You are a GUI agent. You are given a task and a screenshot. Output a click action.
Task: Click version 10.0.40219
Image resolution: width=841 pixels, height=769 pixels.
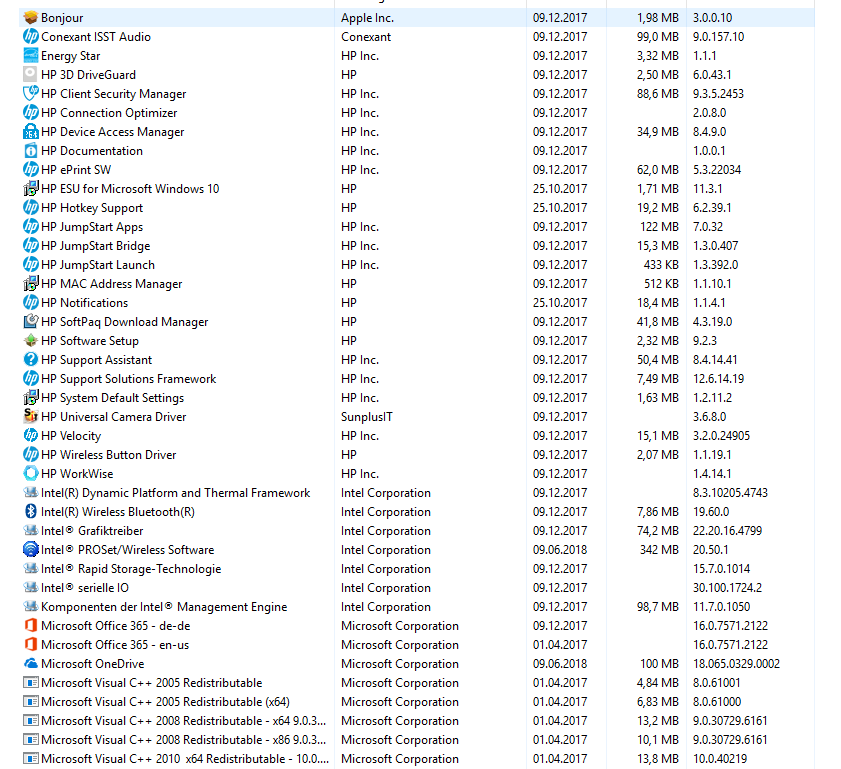720,759
